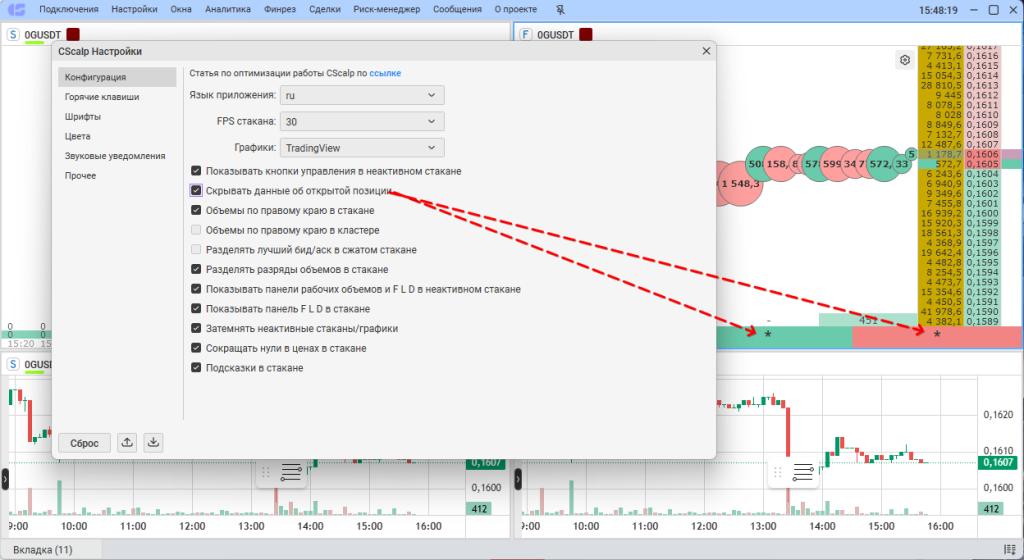Click the 'Сброс' reset button
This screenshot has width=1024, height=560.
(x=84, y=443)
